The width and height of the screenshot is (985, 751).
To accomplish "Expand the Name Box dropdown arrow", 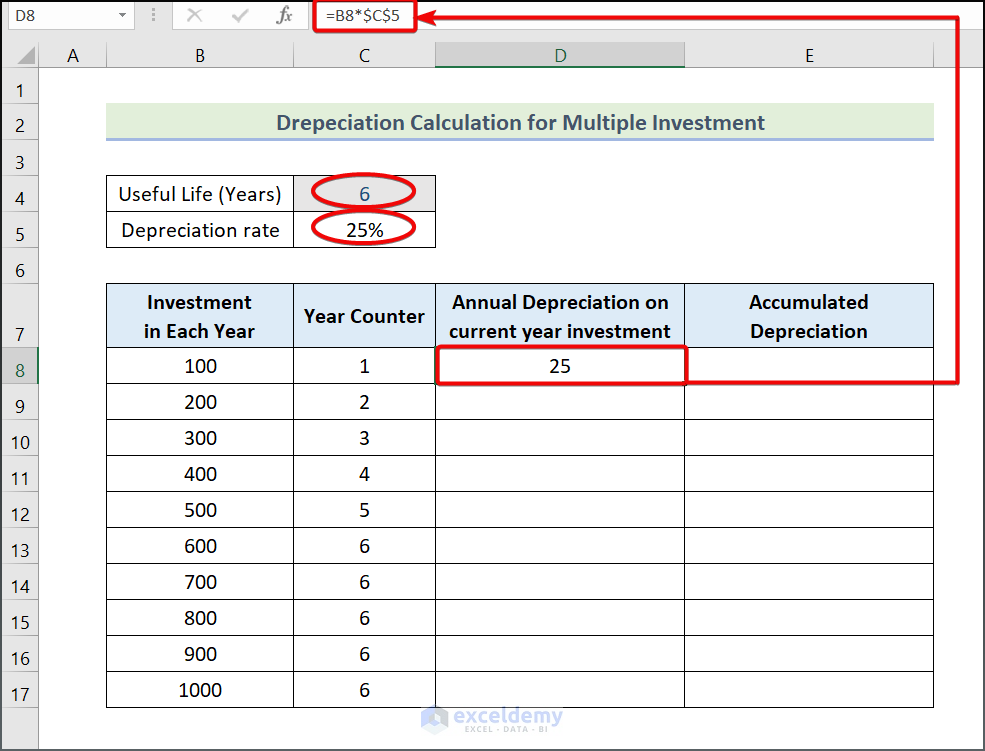I will 122,15.
